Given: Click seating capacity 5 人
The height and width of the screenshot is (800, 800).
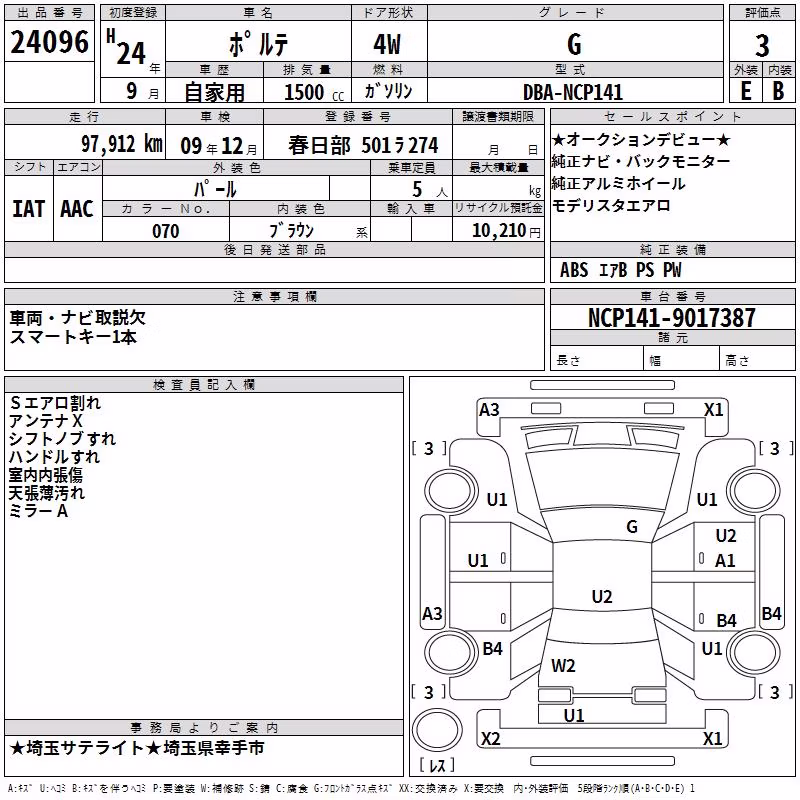Looking at the screenshot, I should 430,190.
